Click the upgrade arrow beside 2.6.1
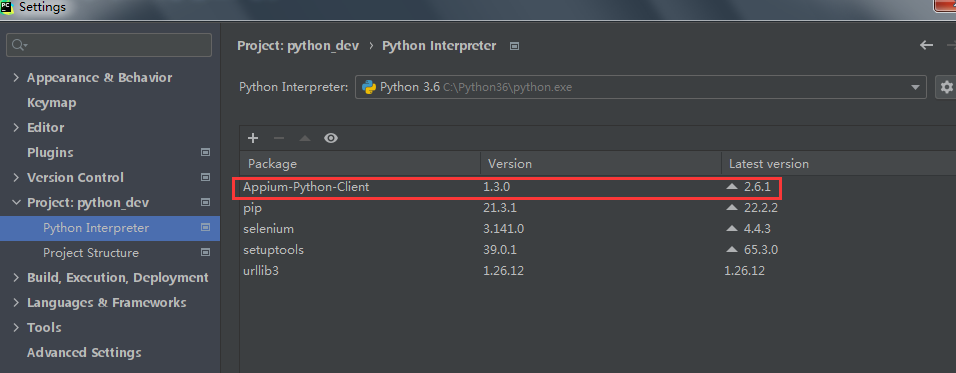This screenshot has height=373, width=956. pos(732,187)
